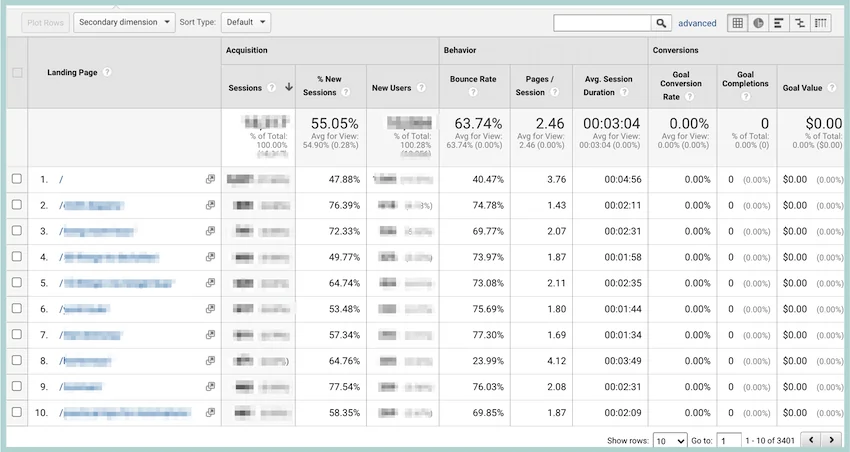850x452 pixels.
Task: Go to next page of results
Action: 831,440
